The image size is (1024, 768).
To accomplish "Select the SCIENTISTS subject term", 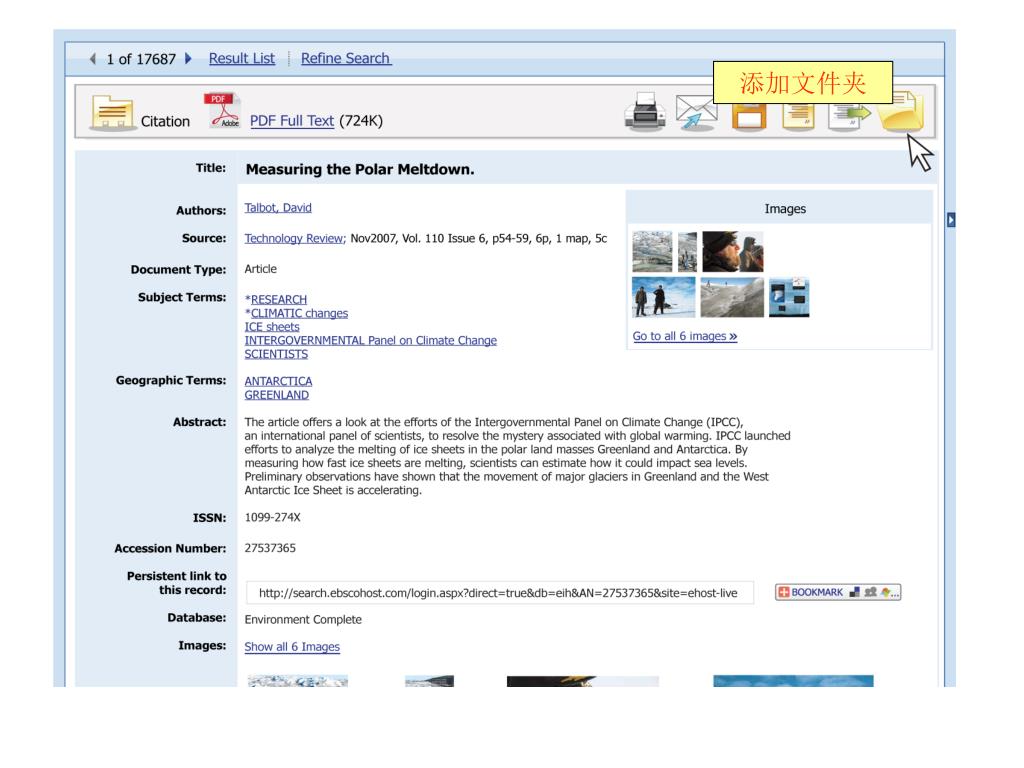I will tap(276, 354).
